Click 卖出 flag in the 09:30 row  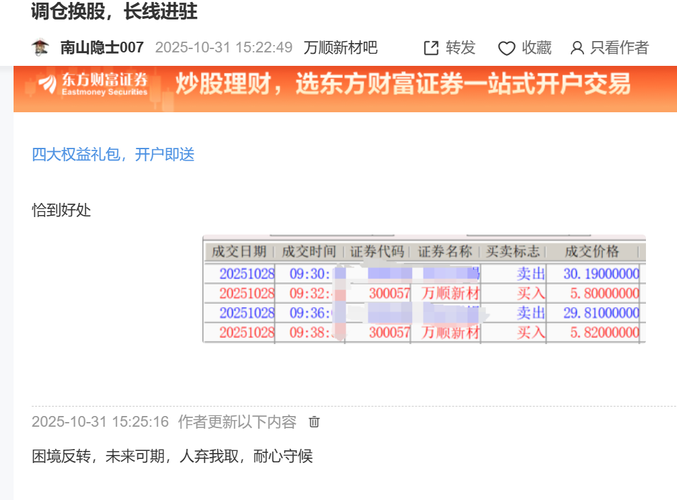click(x=531, y=274)
